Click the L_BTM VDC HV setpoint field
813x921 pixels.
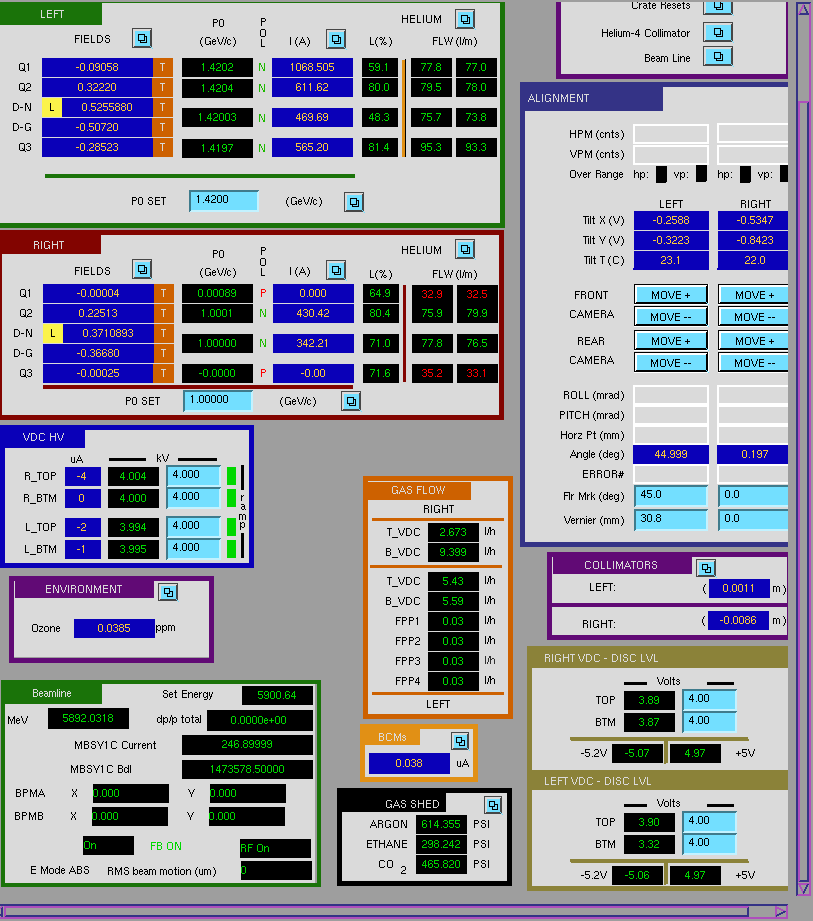pyautogui.click(x=194, y=548)
